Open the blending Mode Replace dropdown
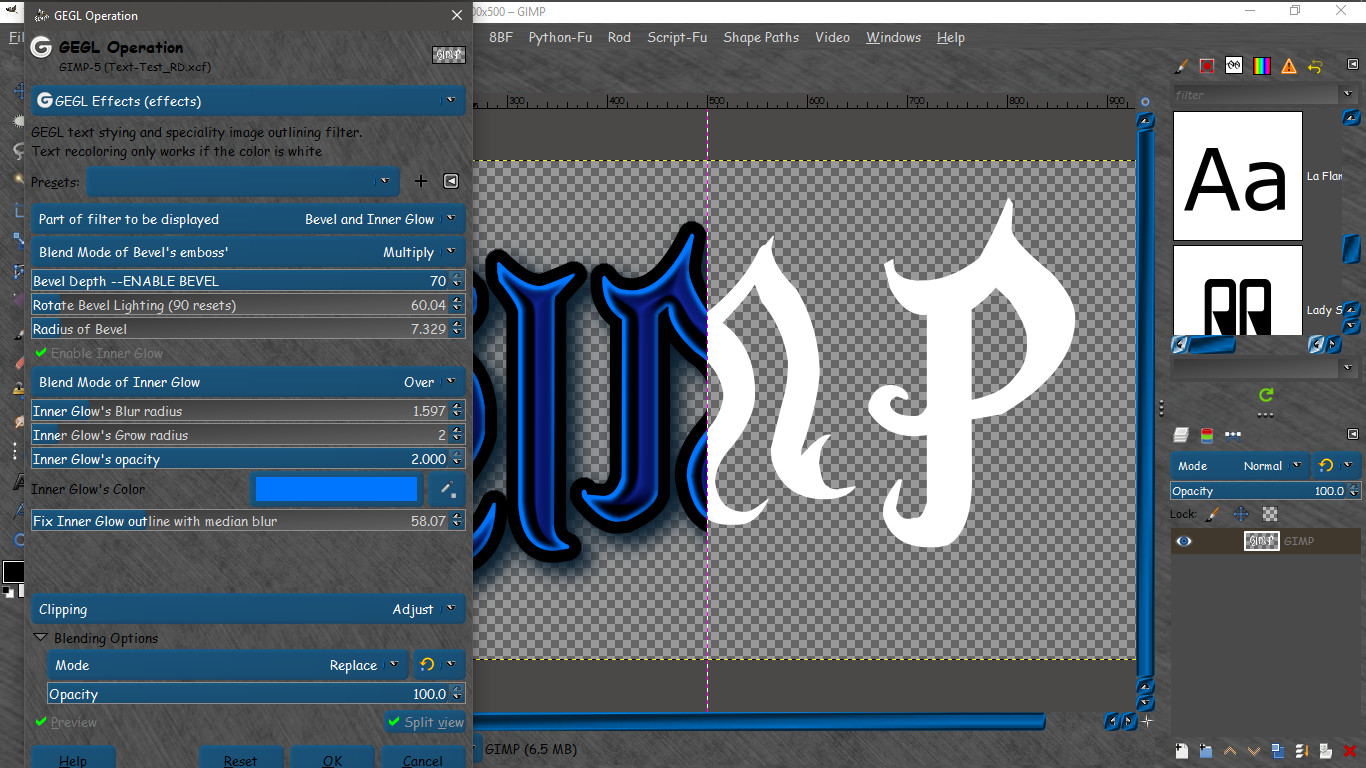 pos(229,665)
